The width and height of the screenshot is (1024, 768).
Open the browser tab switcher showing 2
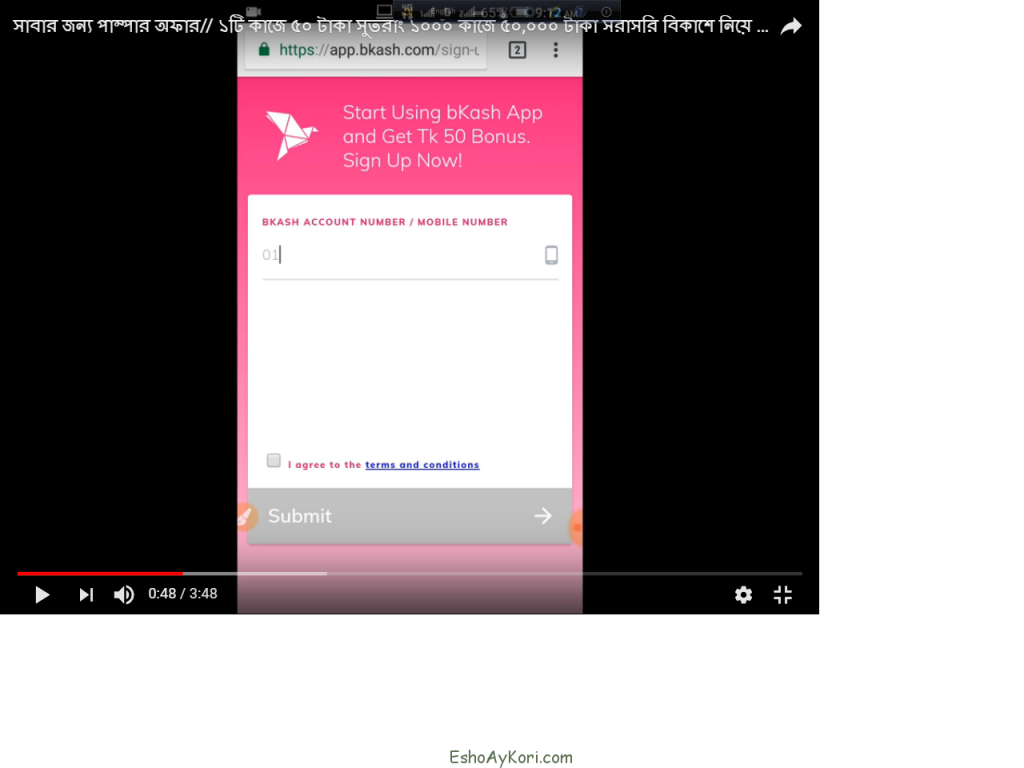tap(517, 50)
